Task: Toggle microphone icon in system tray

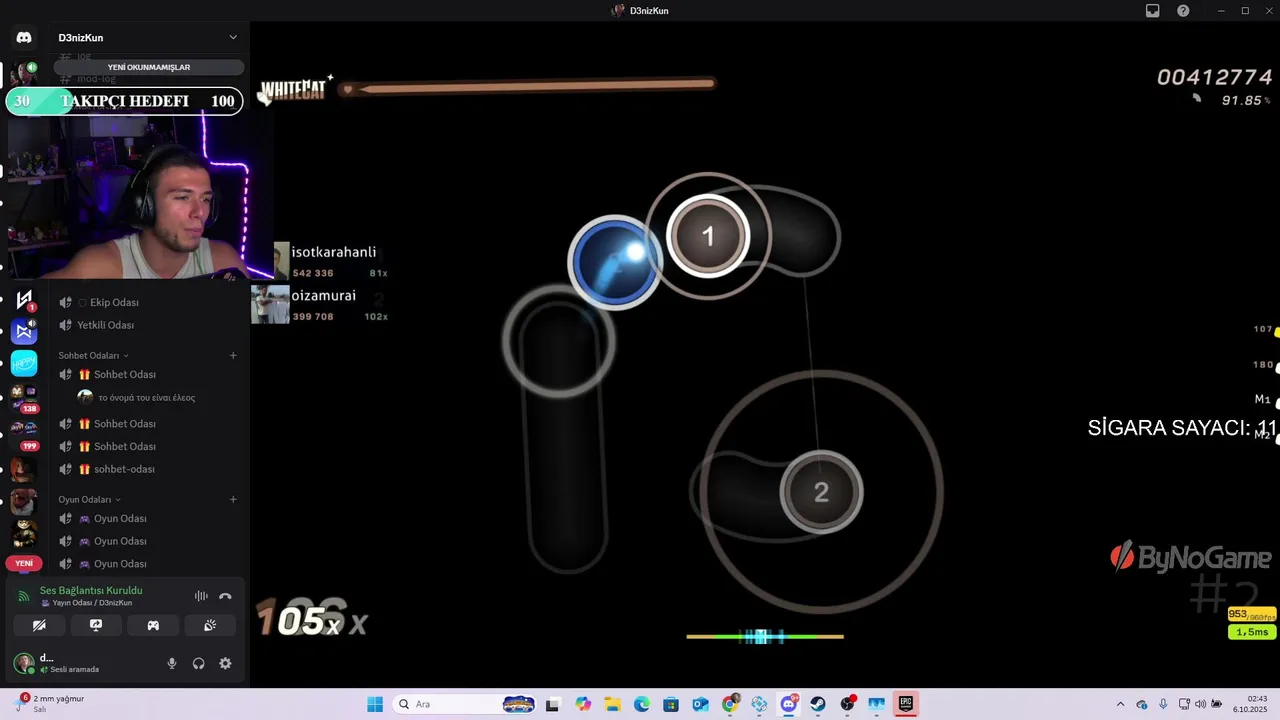Action: [1163, 704]
